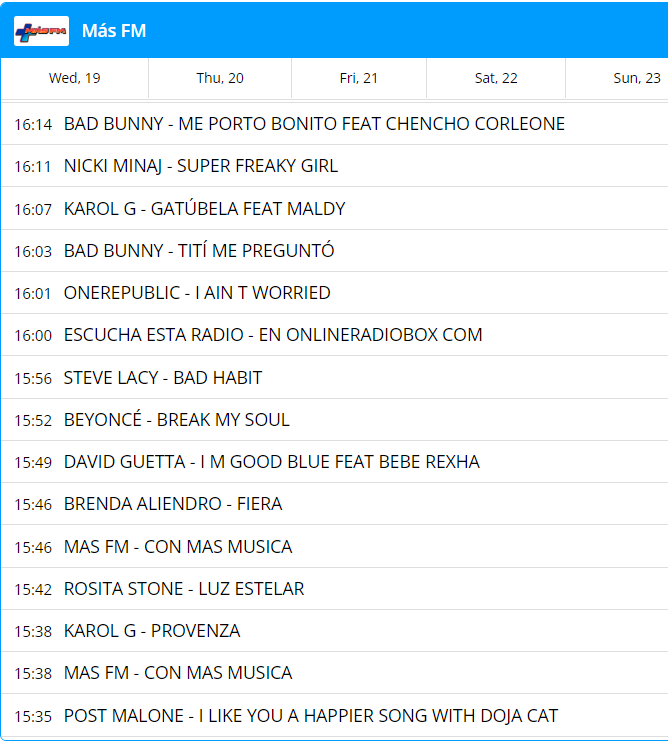Open Steve Lacy - Bad Habit track

click(163, 378)
